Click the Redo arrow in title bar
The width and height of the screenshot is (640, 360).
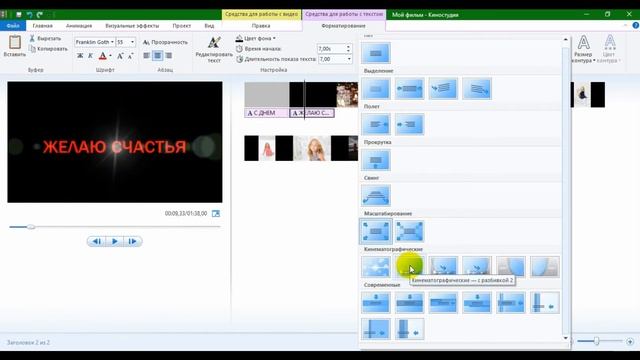40,15
